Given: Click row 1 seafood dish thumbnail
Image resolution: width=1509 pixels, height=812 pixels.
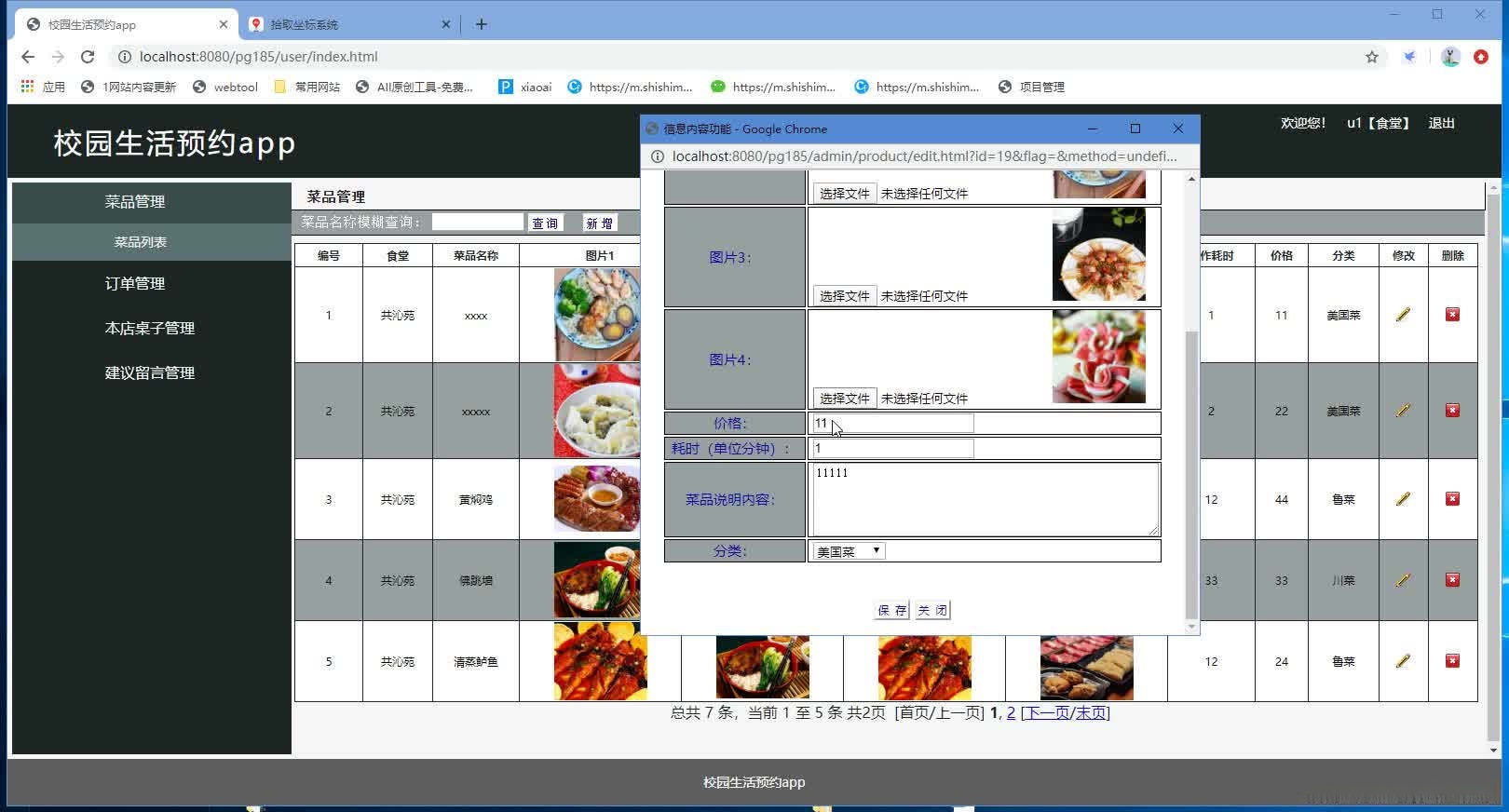Looking at the screenshot, I should coord(597,315).
